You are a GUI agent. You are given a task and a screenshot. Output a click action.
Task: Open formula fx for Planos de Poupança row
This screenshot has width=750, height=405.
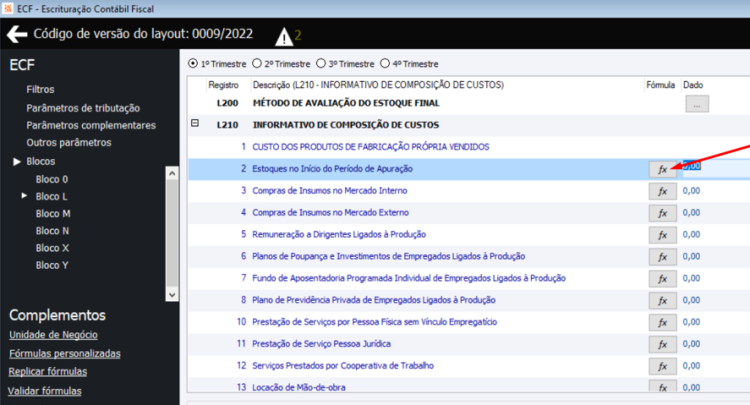(662, 257)
